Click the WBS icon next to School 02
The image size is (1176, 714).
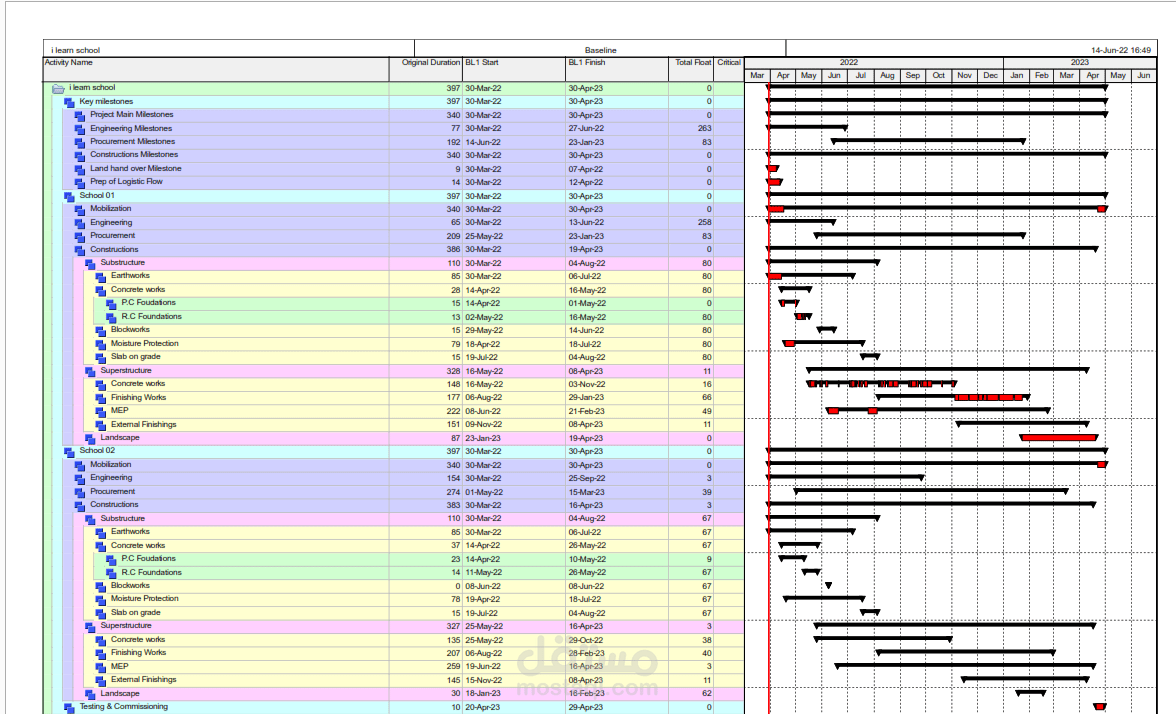tap(69, 452)
